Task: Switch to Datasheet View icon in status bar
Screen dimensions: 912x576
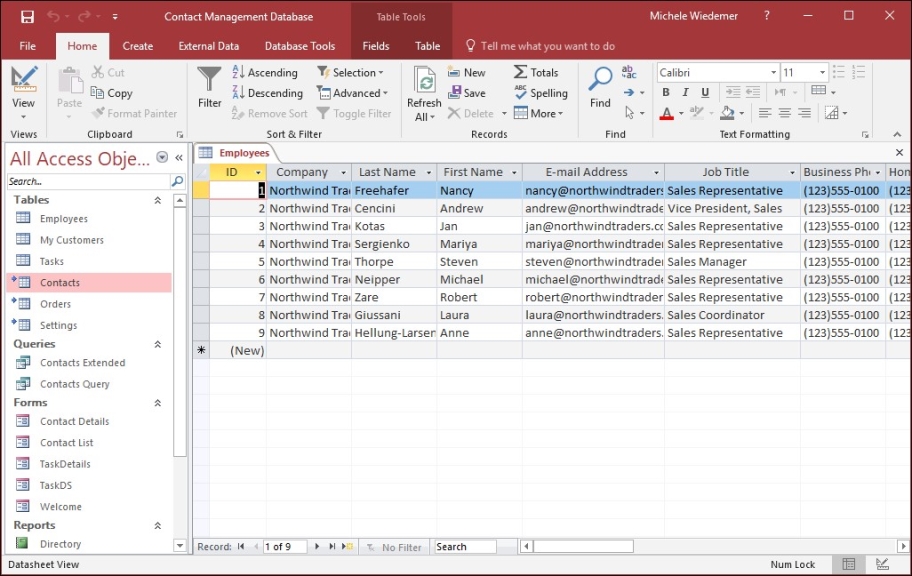Action: [x=849, y=564]
